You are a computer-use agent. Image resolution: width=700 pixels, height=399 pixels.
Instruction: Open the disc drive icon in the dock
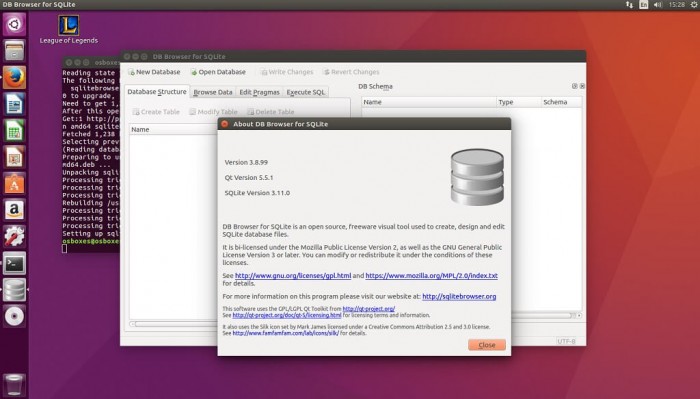pyautogui.click(x=14, y=316)
